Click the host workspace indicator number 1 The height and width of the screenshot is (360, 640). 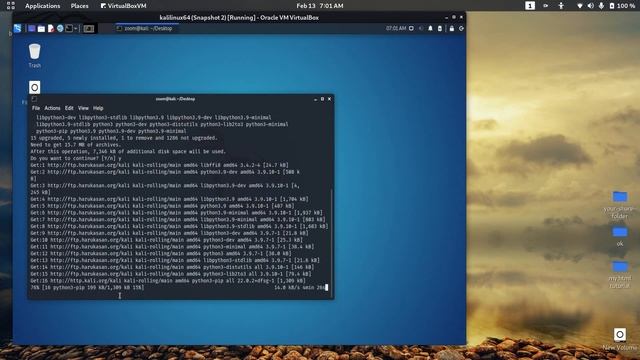tap(530, 6)
